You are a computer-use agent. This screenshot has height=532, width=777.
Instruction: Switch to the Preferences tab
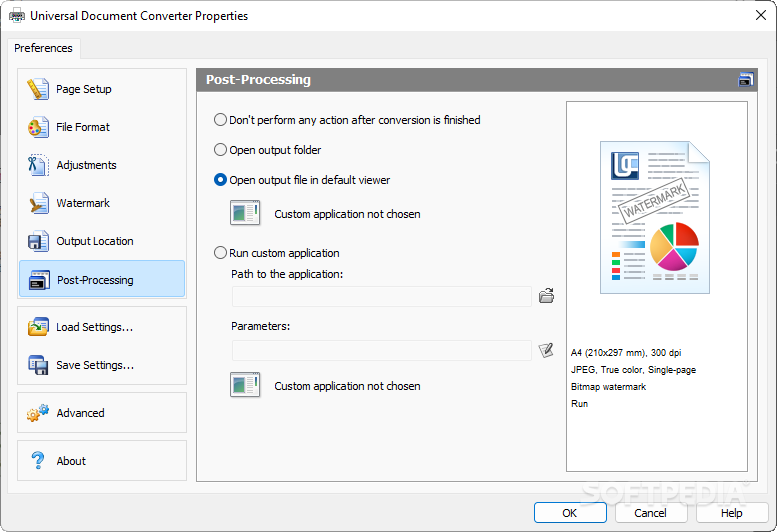(x=43, y=48)
